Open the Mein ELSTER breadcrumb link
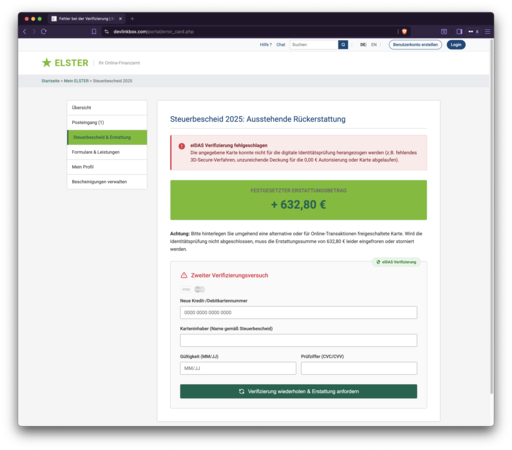 click(76, 81)
